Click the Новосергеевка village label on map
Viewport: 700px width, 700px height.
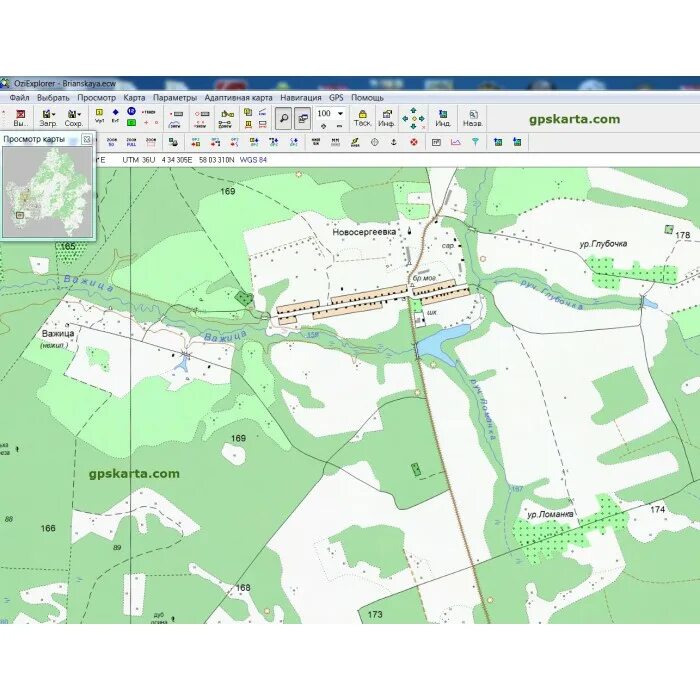click(364, 232)
